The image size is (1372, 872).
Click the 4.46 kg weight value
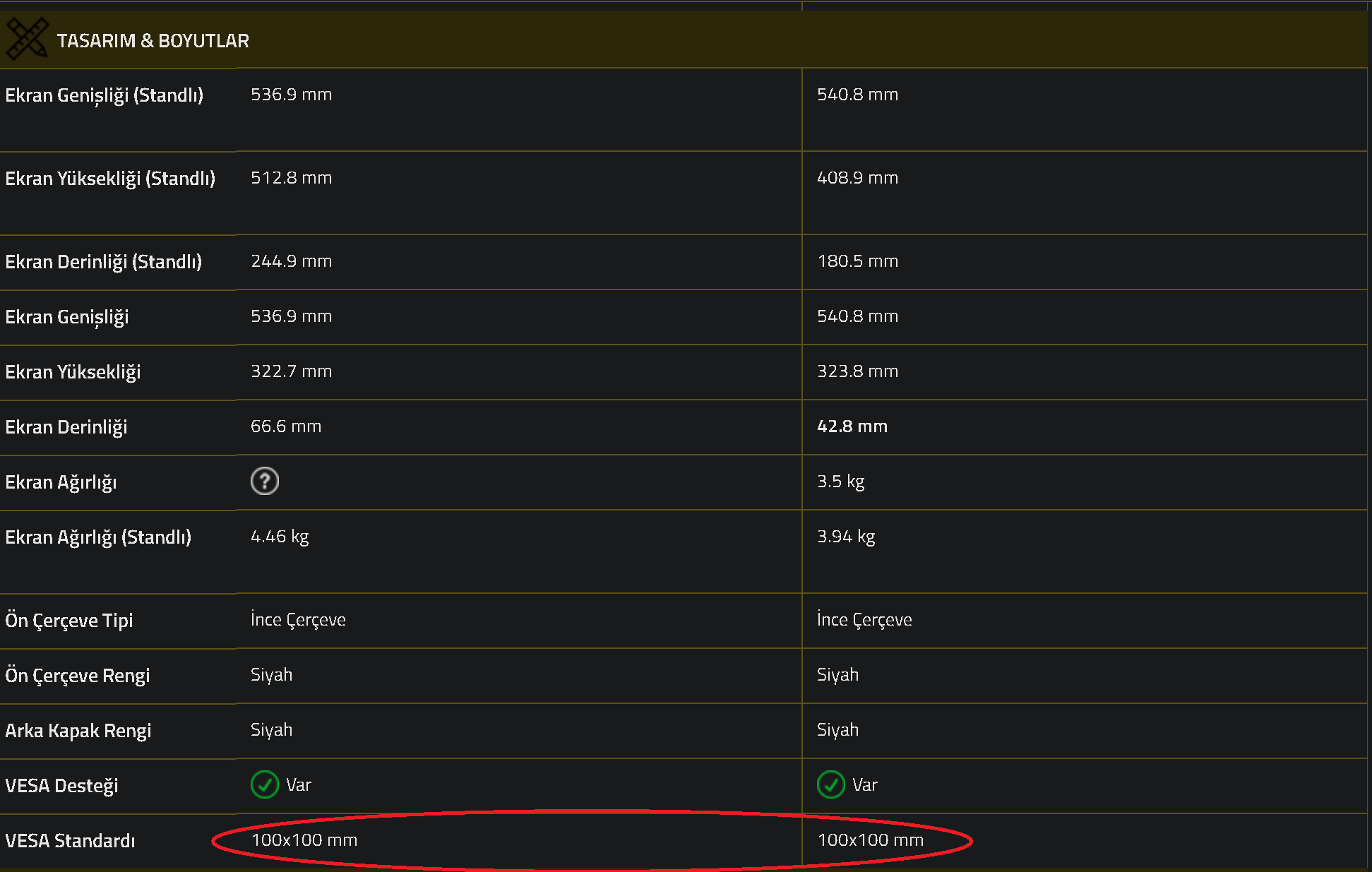pos(280,537)
